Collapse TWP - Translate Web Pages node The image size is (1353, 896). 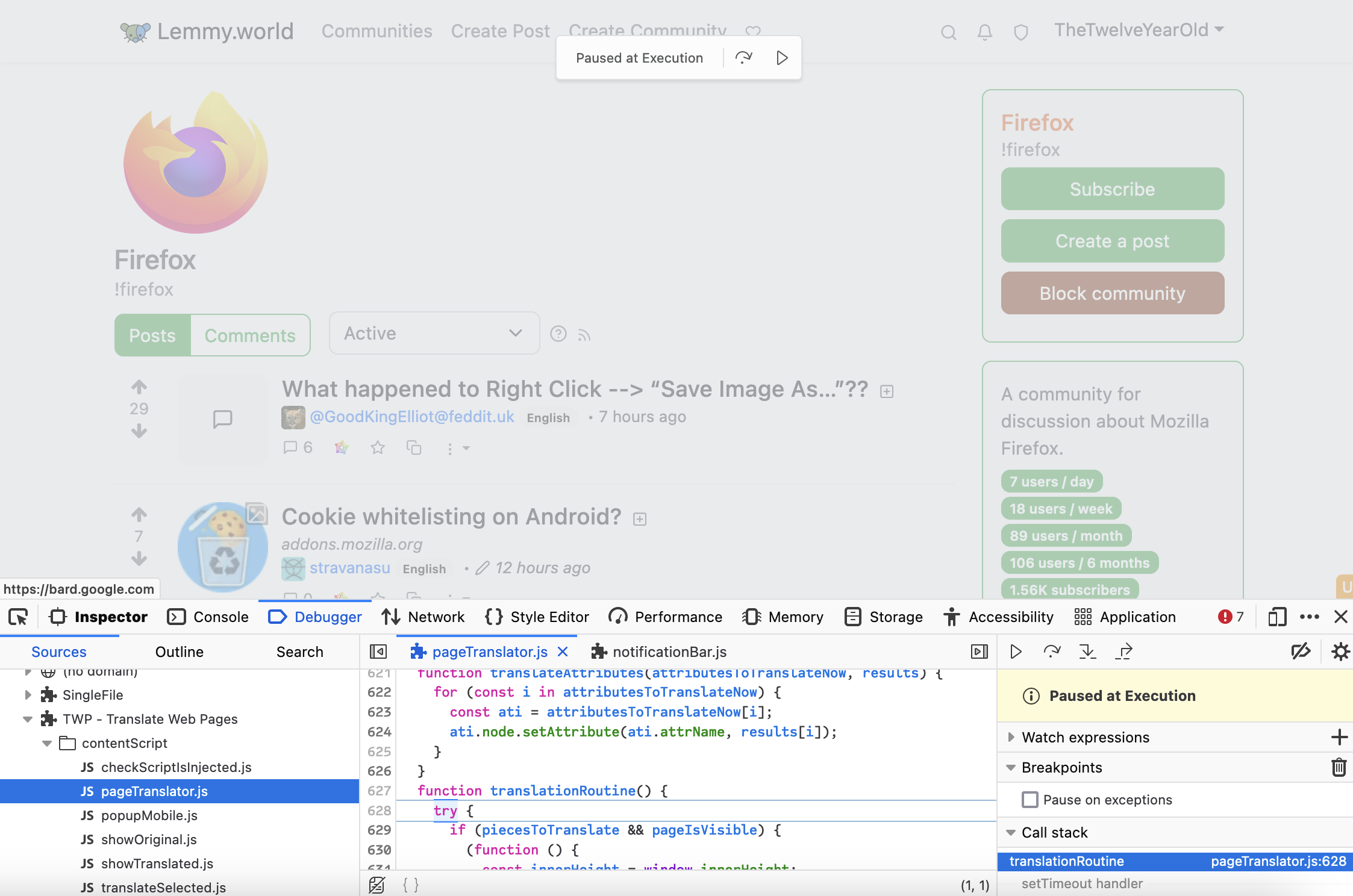tap(28, 719)
